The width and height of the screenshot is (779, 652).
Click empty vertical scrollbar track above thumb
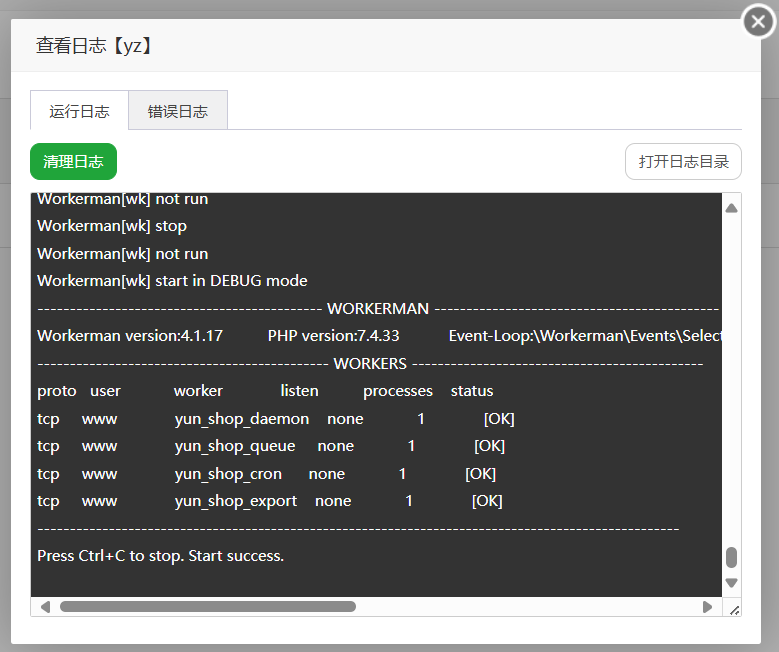coord(731,380)
